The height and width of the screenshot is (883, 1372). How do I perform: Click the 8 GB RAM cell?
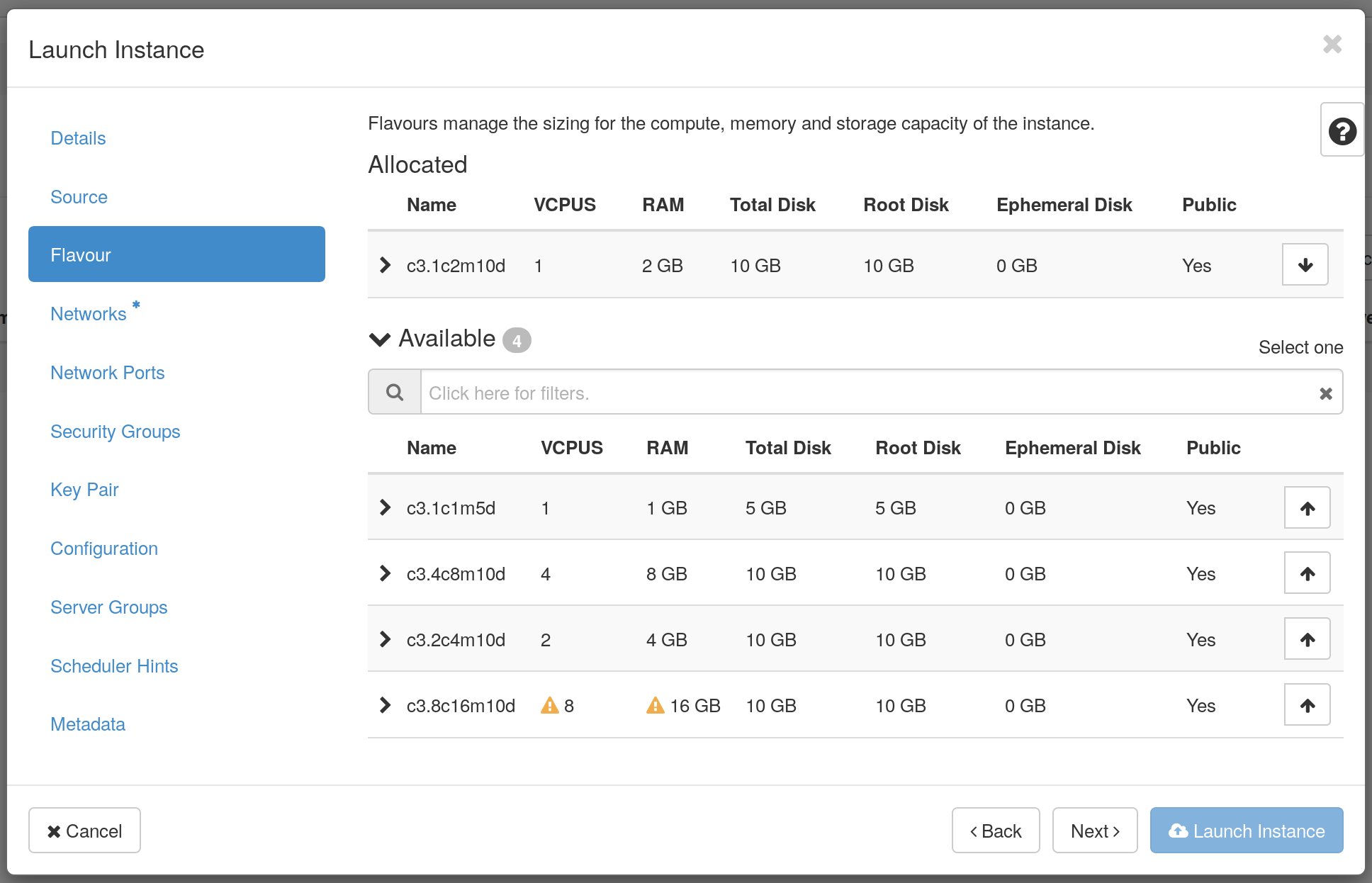tap(666, 574)
